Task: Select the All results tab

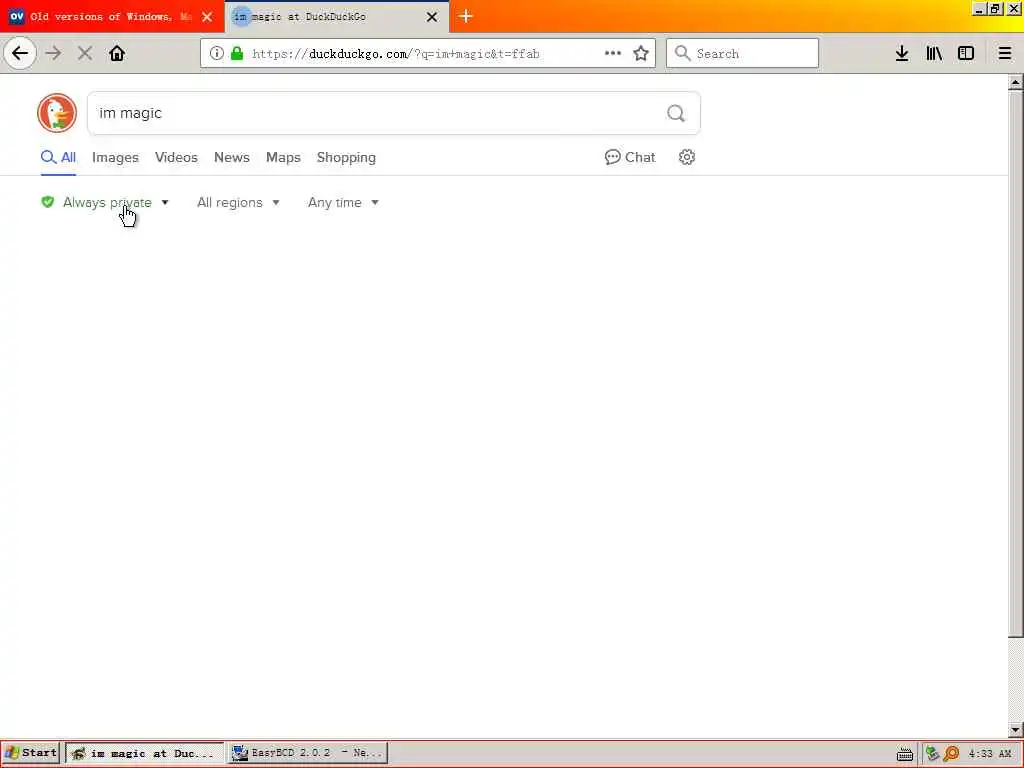Action: pyautogui.click(x=58, y=157)
